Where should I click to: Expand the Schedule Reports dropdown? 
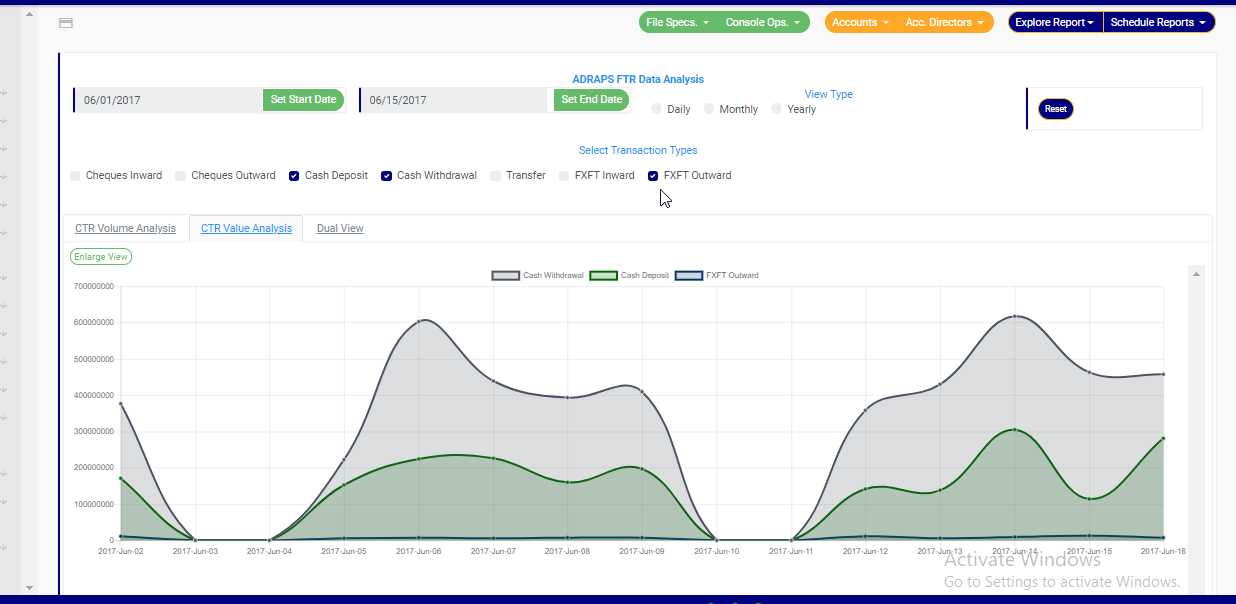coord(1159,22)
